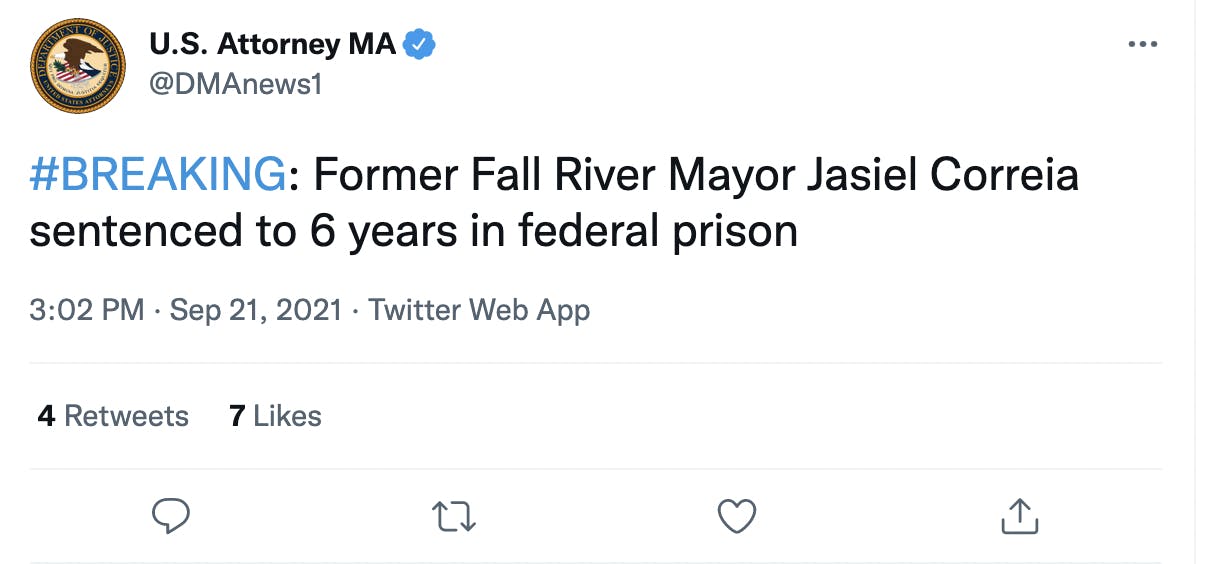This screenshot has width=1214, height=564.
Task: Click the 3:02 PM timestamp
Action: click(87, 310)
